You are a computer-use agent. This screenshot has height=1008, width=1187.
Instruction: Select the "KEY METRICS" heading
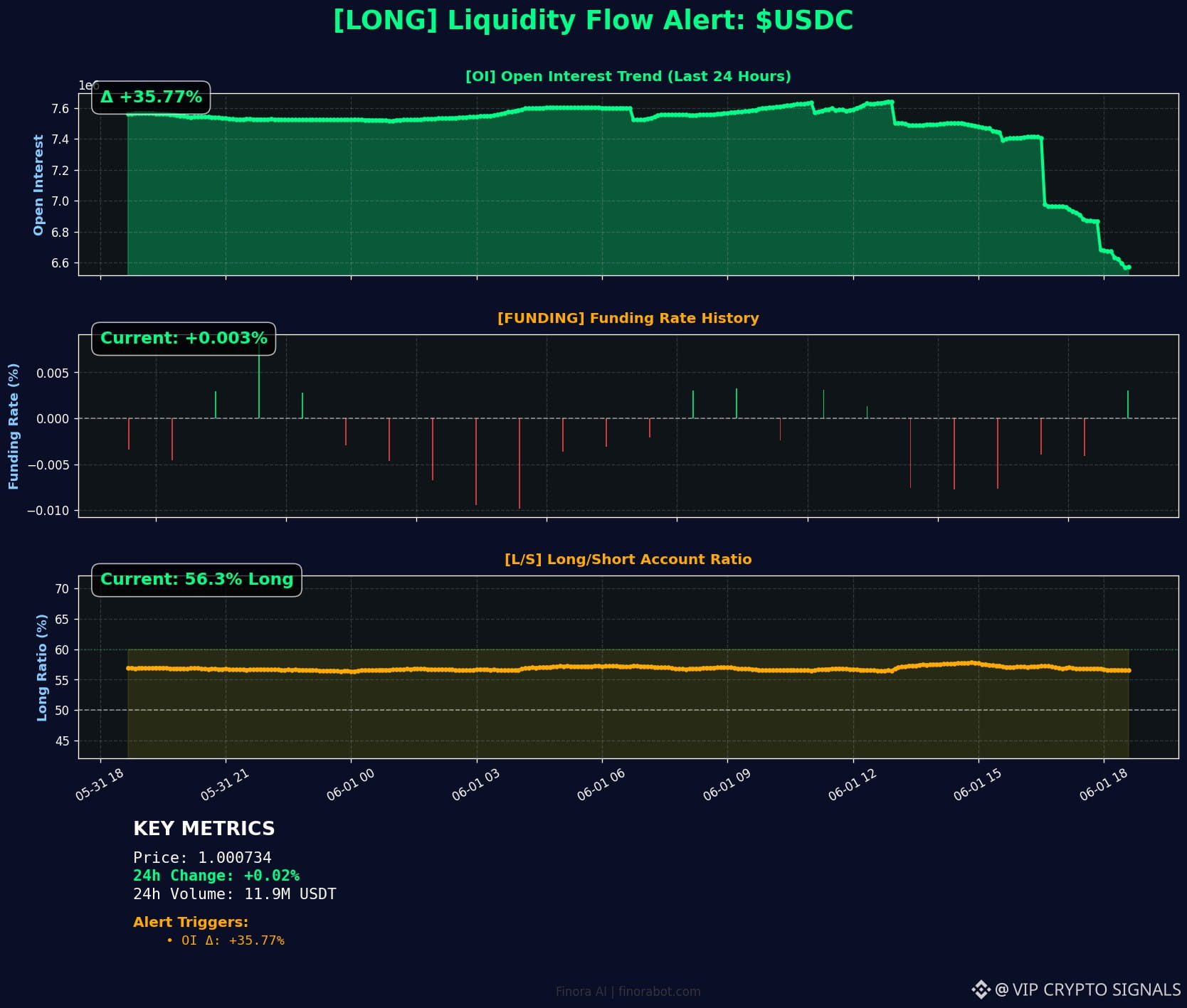tap(204, 829)
